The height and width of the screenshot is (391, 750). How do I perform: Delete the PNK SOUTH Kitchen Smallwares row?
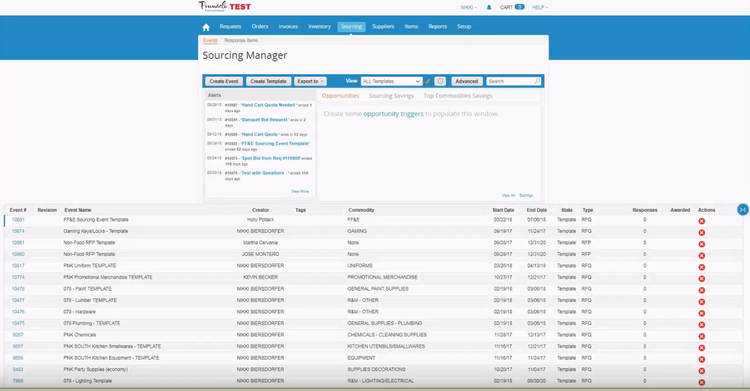702,347
